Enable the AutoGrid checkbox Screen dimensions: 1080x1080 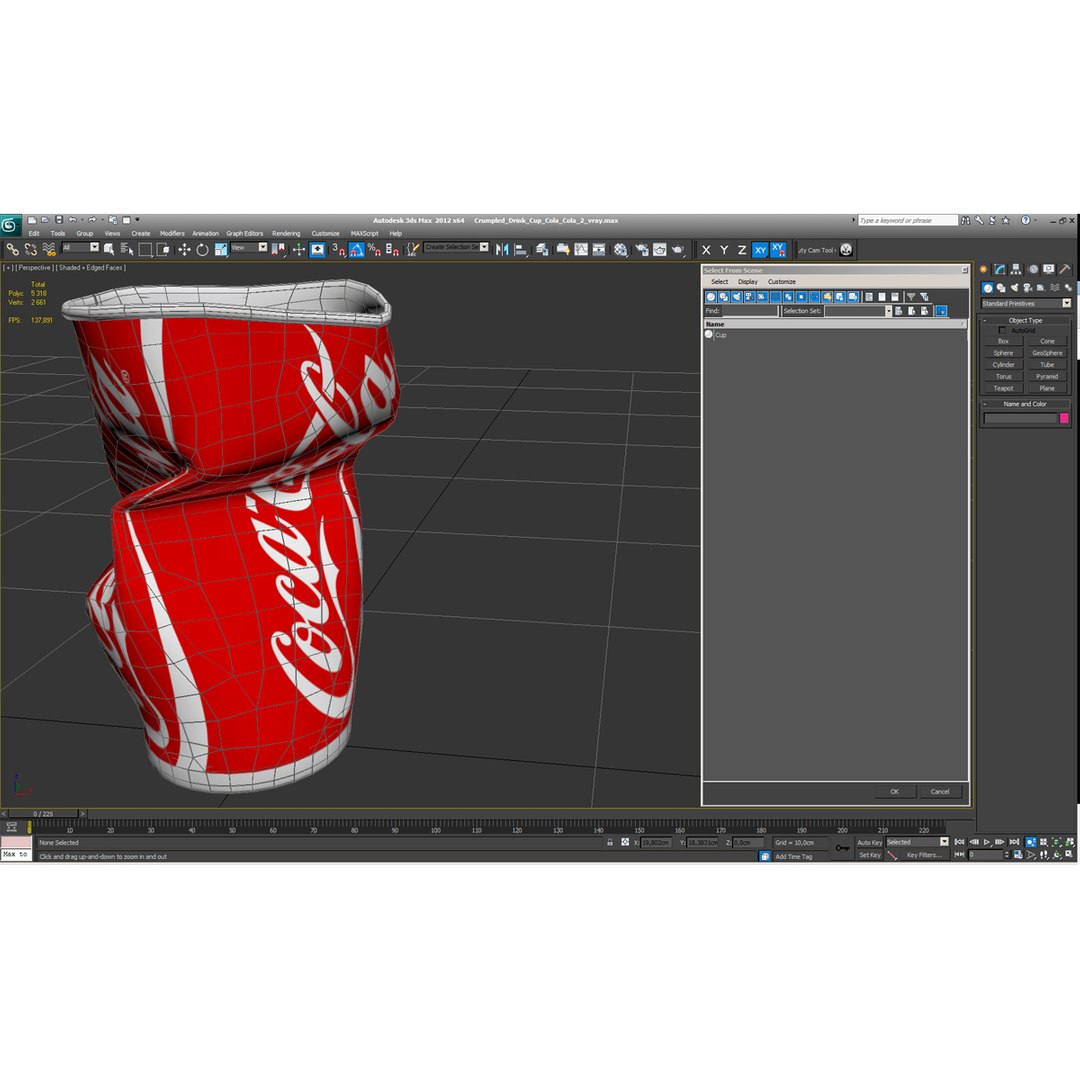(1001, 331)
